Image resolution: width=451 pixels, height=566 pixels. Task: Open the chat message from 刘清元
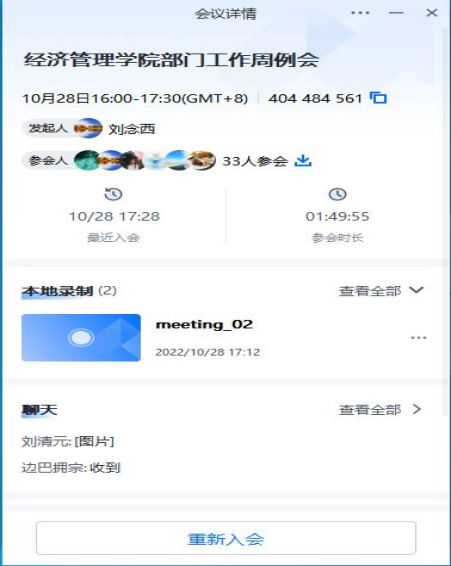coord(68,441)
